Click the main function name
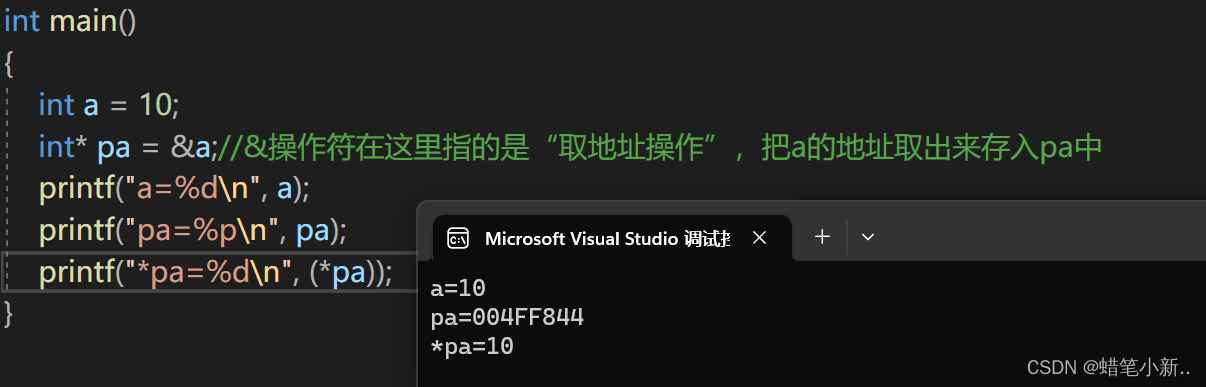Image resolution: width=1206 pixels, height=387 pixels. pyautogui.click(x=83, y=21)
